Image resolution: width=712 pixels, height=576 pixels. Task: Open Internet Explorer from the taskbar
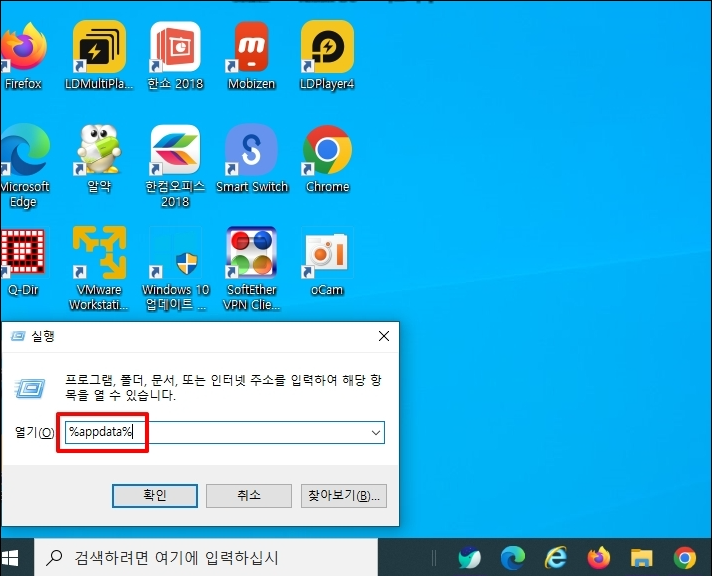click(556, 558)
